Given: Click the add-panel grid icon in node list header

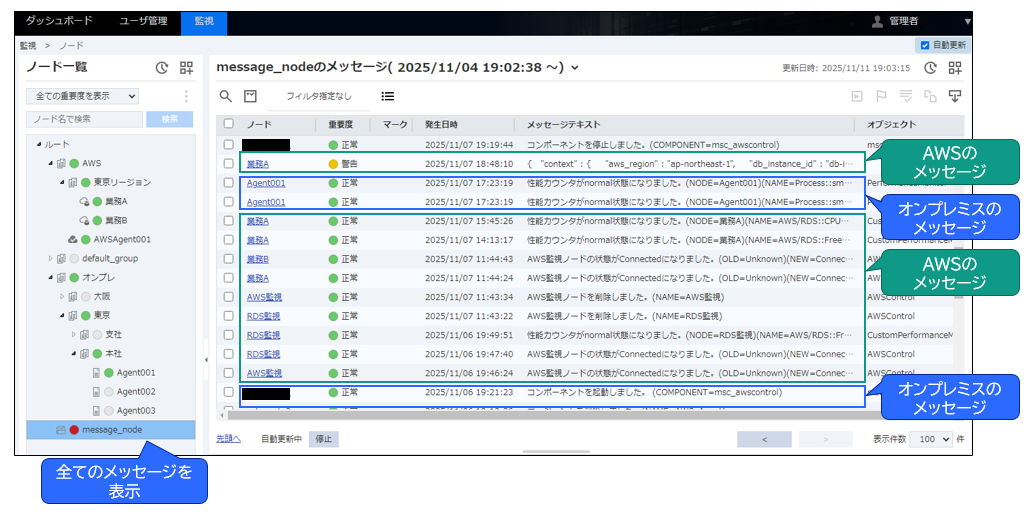Looking at the screenshot, I should [x=187, y=68].
